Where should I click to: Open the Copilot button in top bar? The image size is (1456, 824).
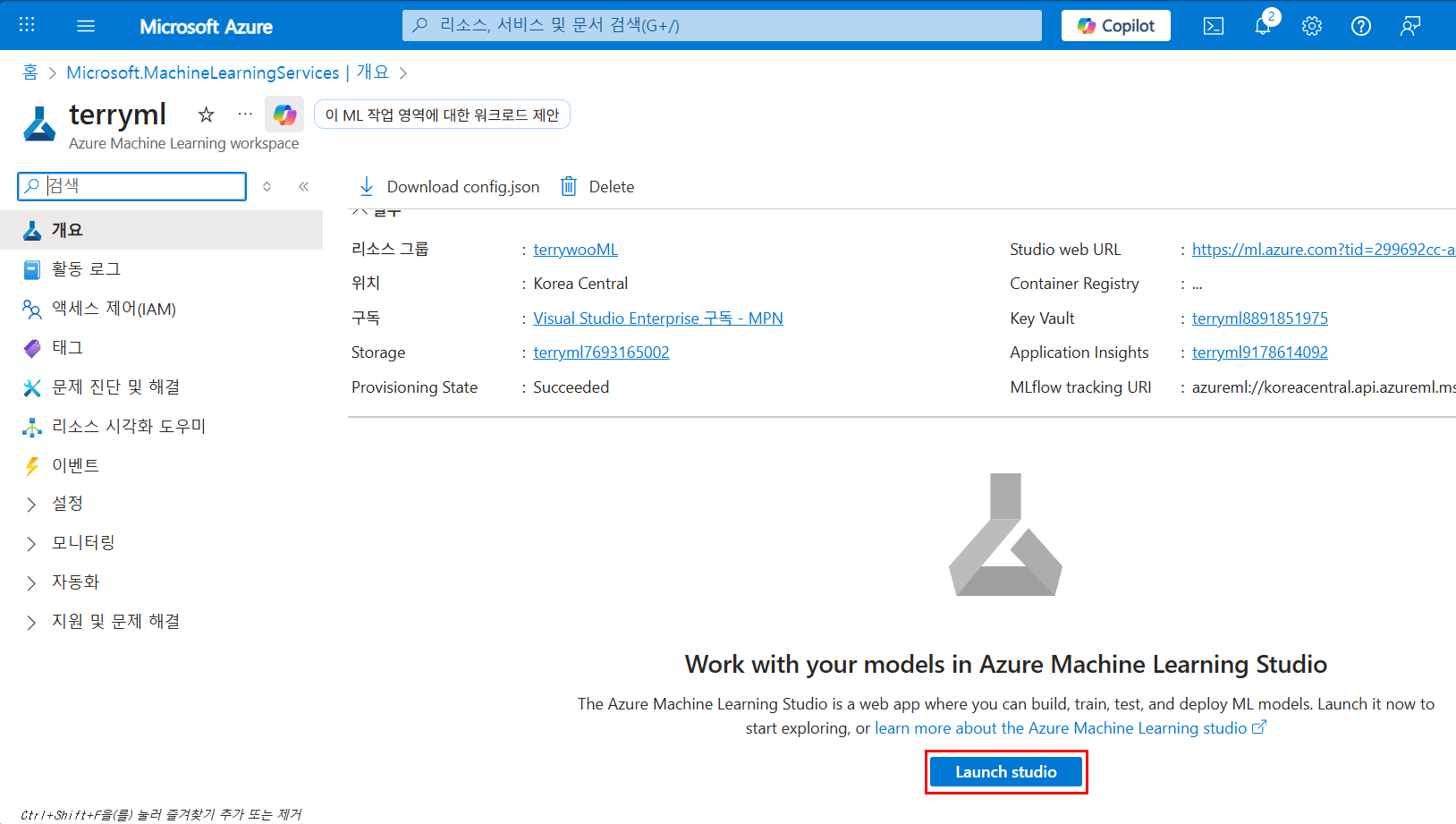tap(1115, 25)
